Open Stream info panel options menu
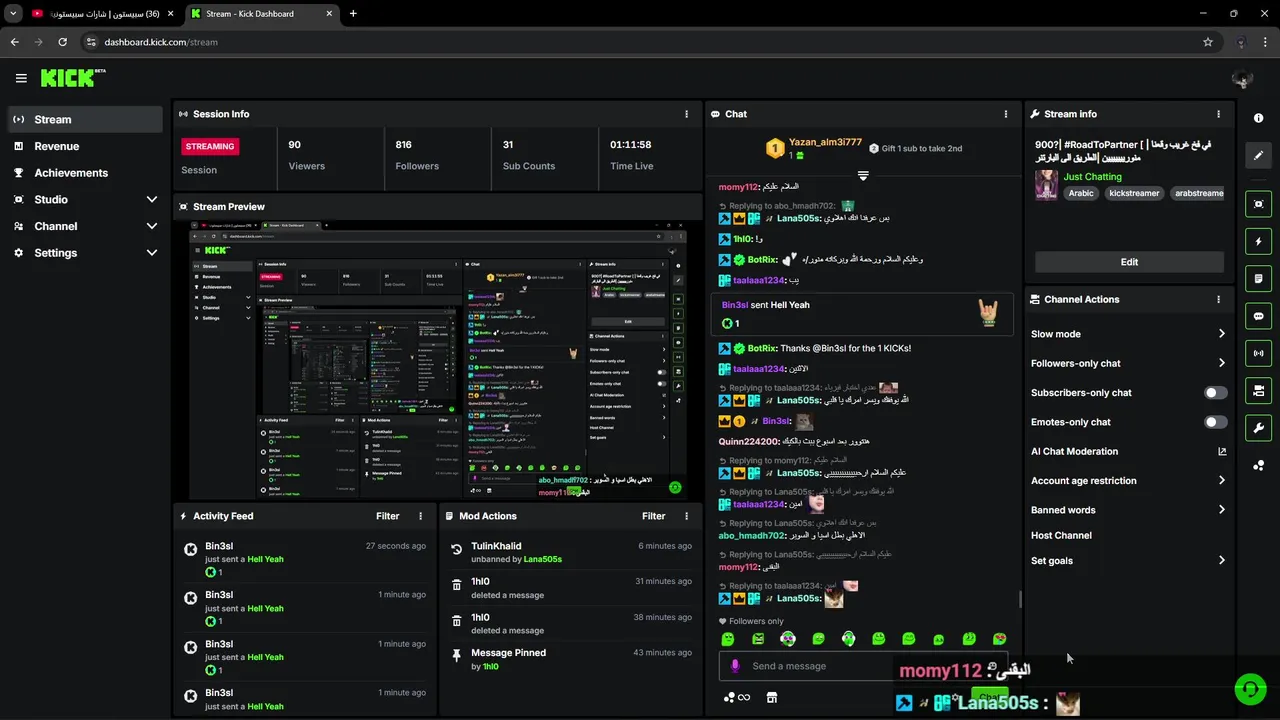 pos(1218,114)
